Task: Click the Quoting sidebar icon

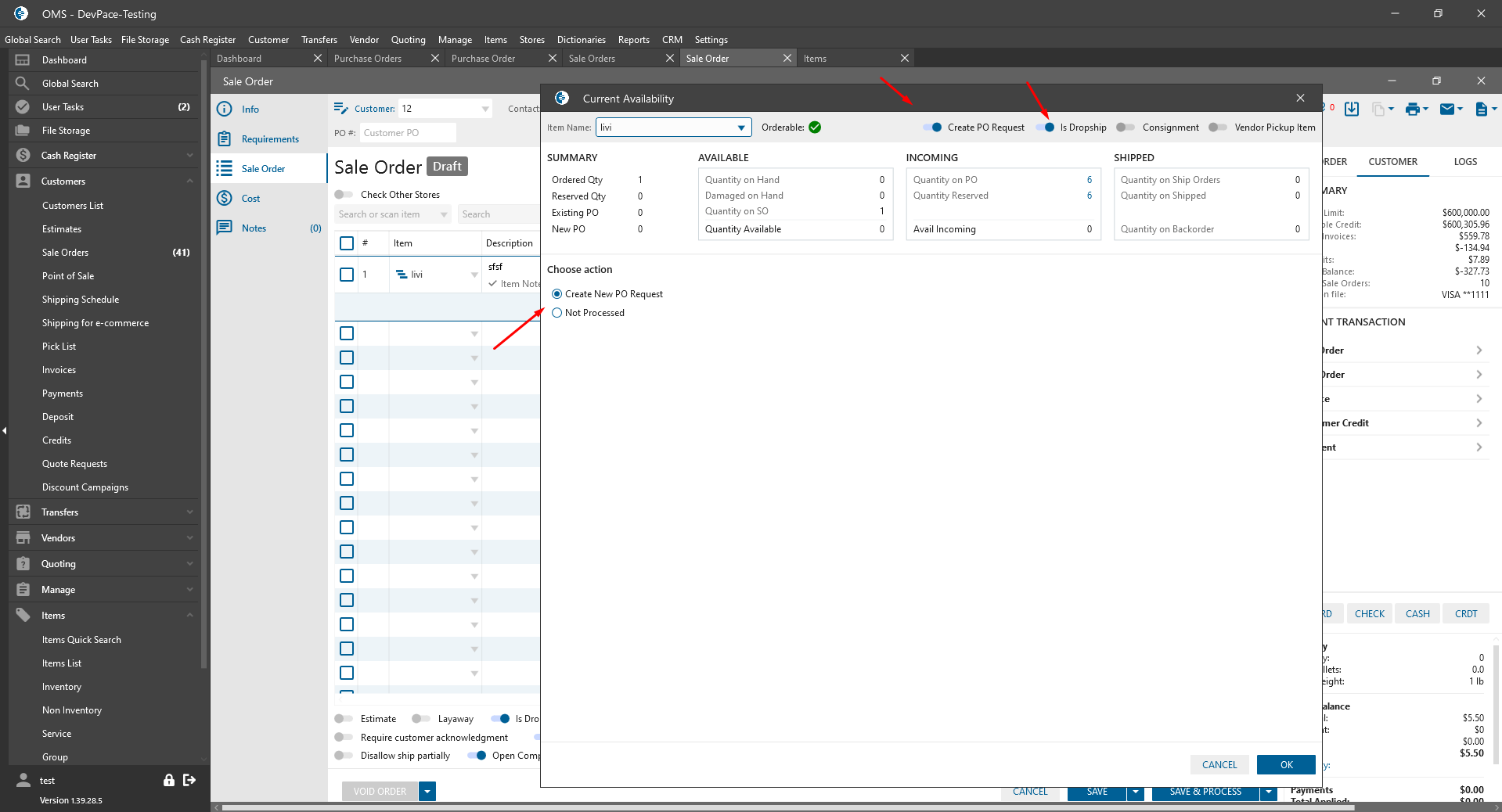Action: click(23, 564)
